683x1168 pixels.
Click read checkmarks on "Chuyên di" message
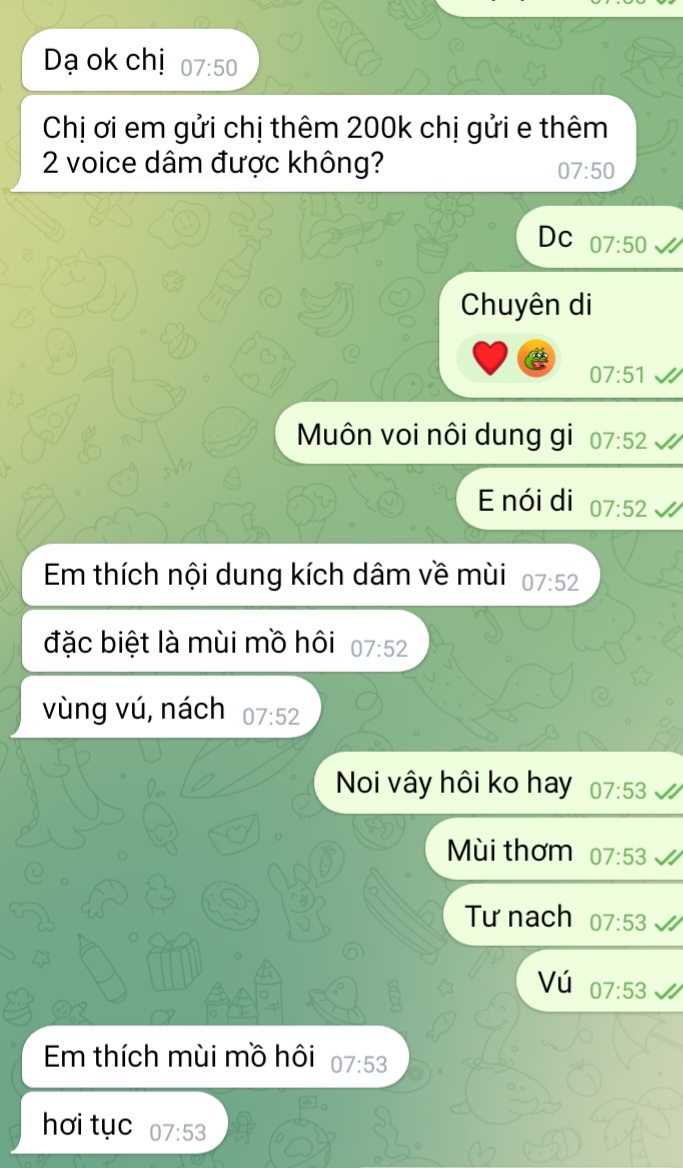668,375
